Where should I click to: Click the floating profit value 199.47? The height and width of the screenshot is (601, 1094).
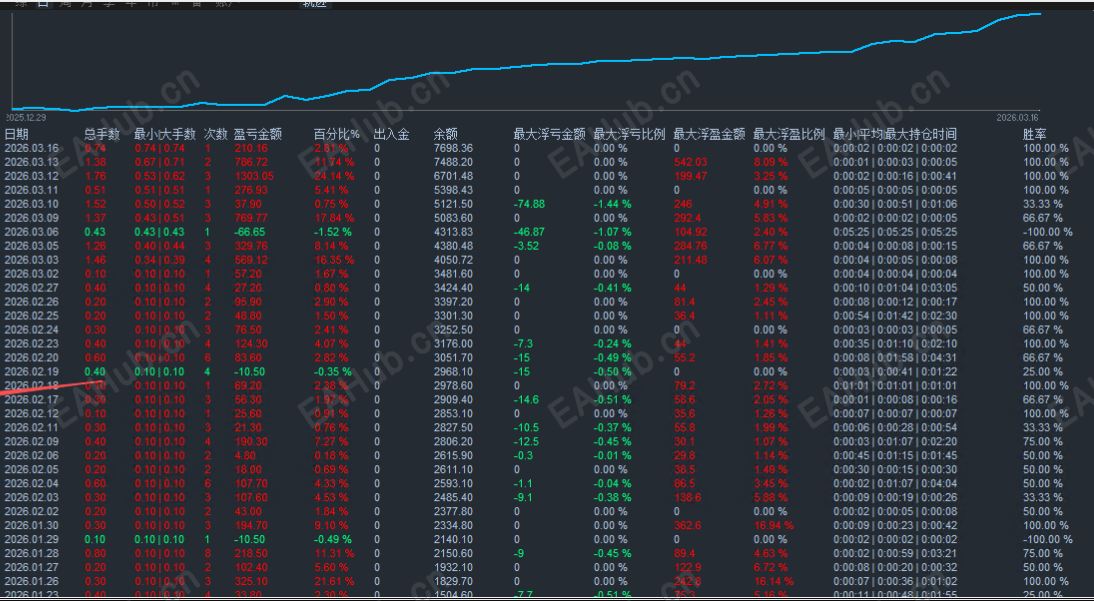tap(690, 176)
